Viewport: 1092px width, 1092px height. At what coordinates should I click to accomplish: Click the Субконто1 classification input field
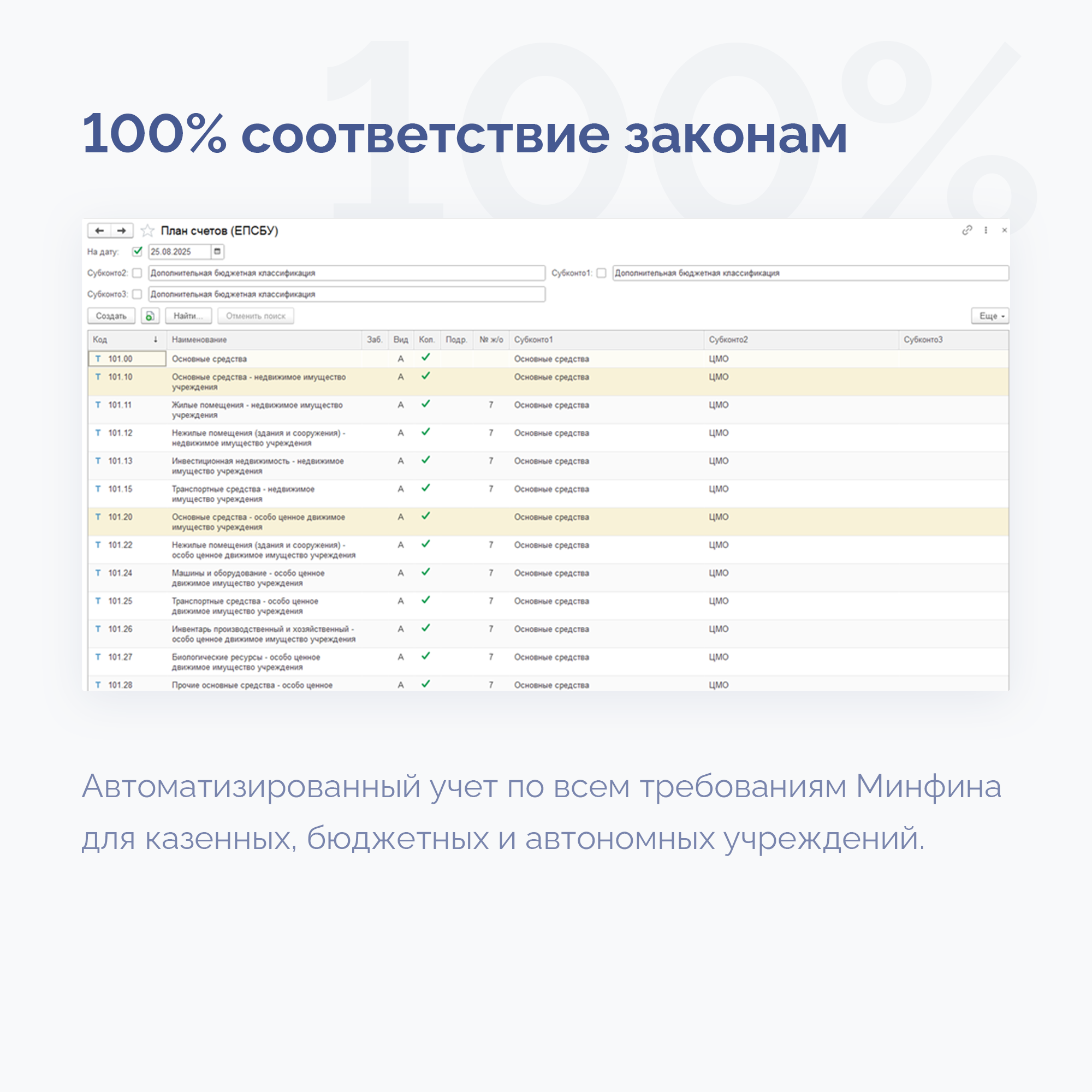click(x=810, y=273)
